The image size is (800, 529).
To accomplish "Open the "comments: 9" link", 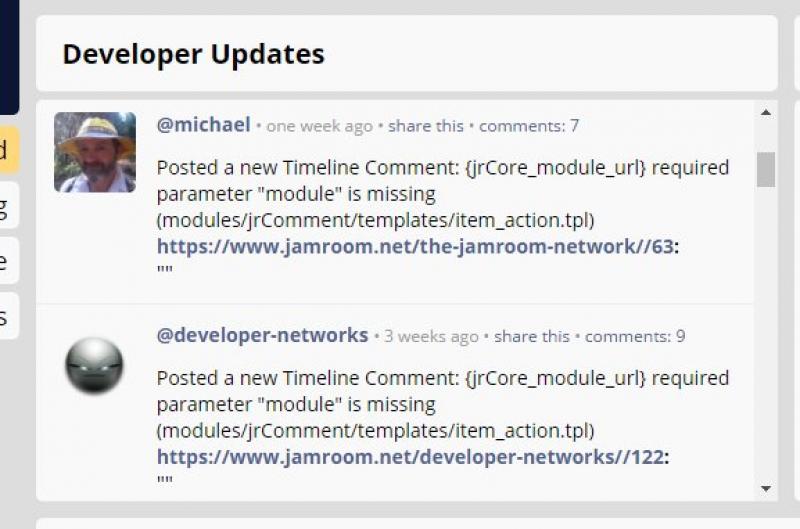I will 635,336.
